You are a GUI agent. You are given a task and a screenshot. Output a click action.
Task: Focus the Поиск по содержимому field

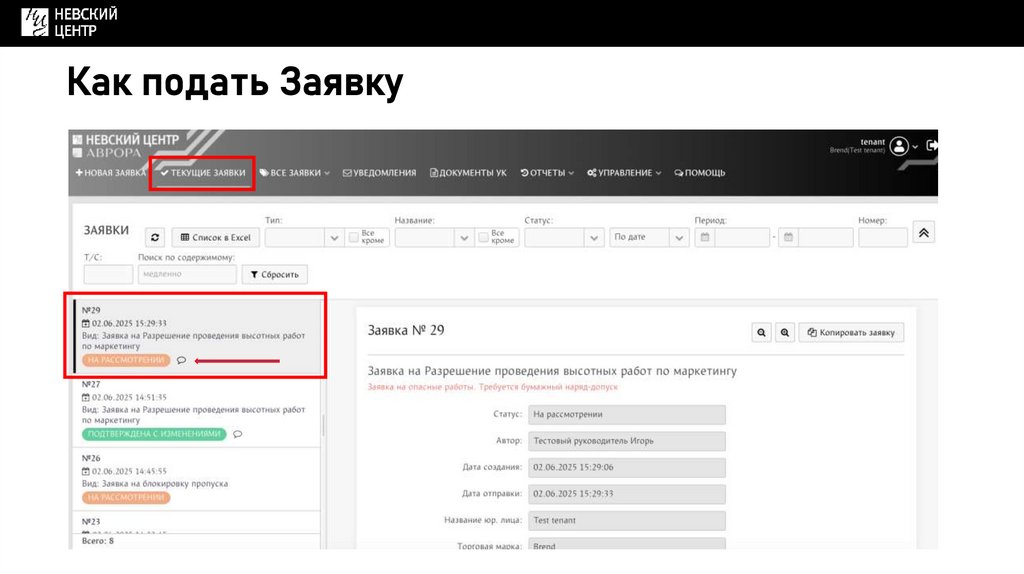pyautogui.click(x=187, y=274)
